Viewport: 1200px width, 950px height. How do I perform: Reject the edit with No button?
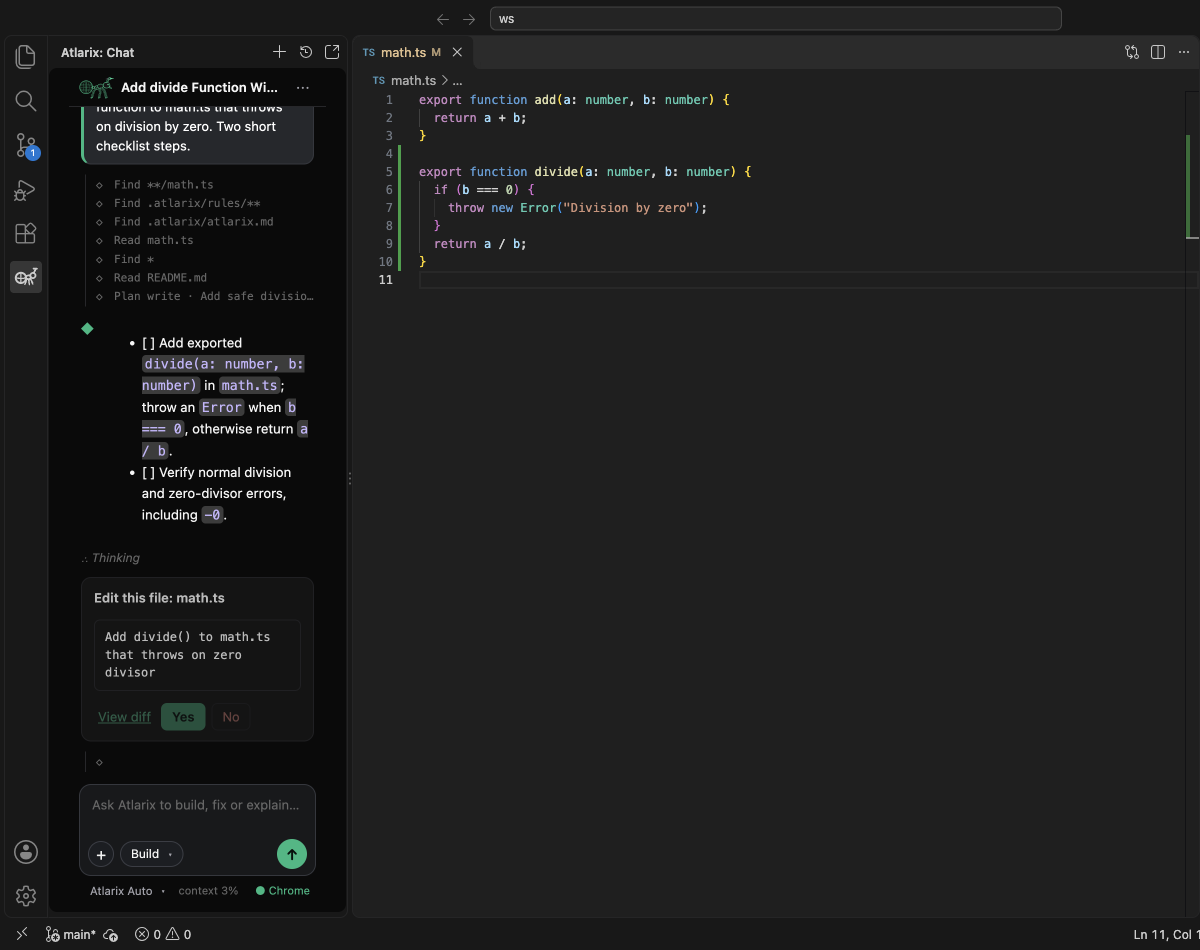231,717
